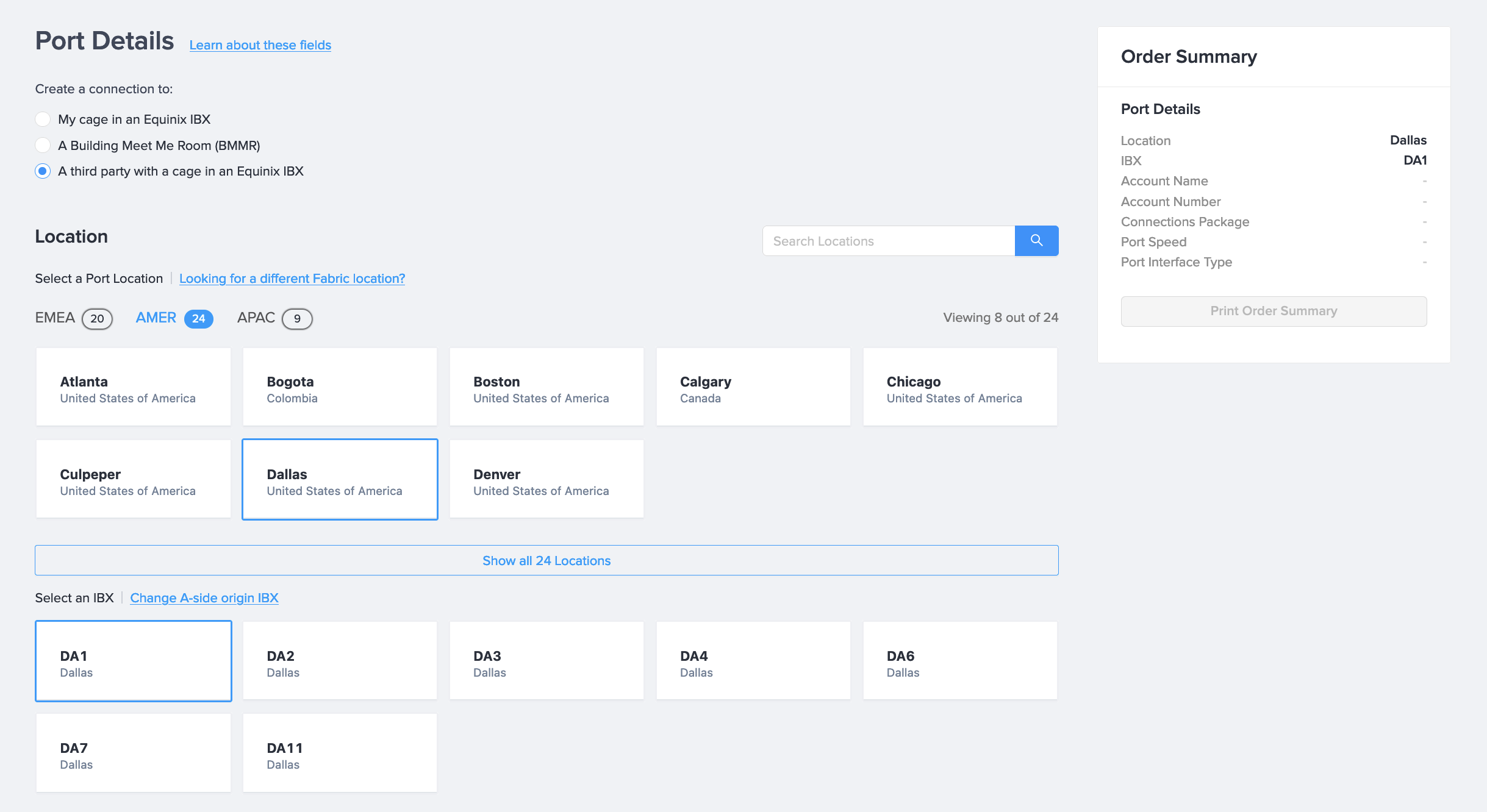
Task: Expand Show all 24 Locations
Action: click(547, 560)
